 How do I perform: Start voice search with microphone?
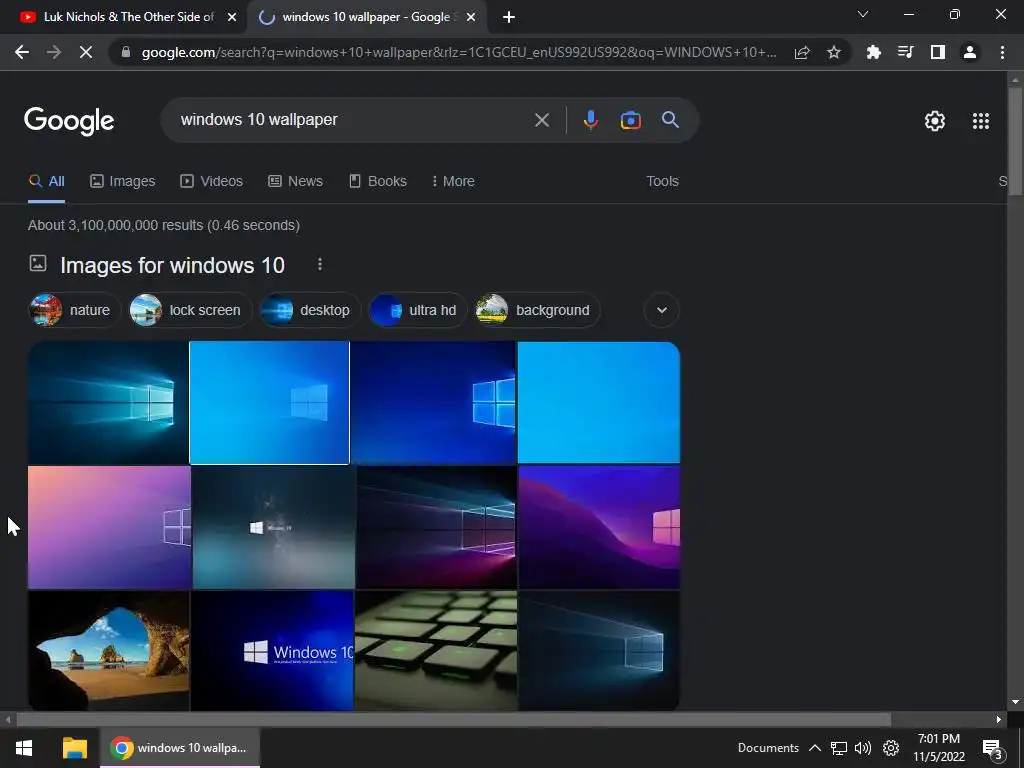pos(590,120)
